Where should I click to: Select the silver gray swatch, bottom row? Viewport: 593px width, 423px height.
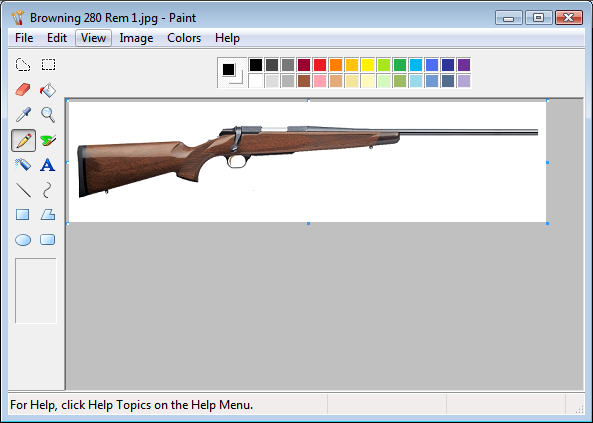point(288,81)
